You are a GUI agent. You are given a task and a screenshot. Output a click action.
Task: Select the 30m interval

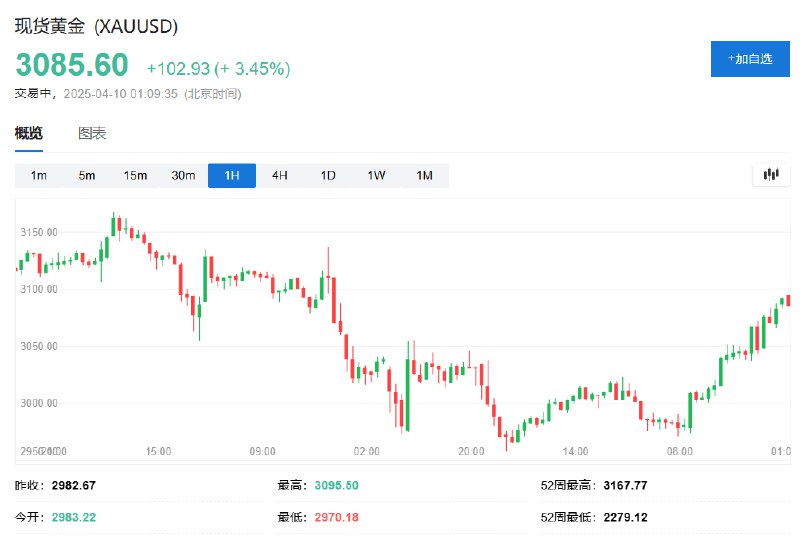click(x=183, y=176)
